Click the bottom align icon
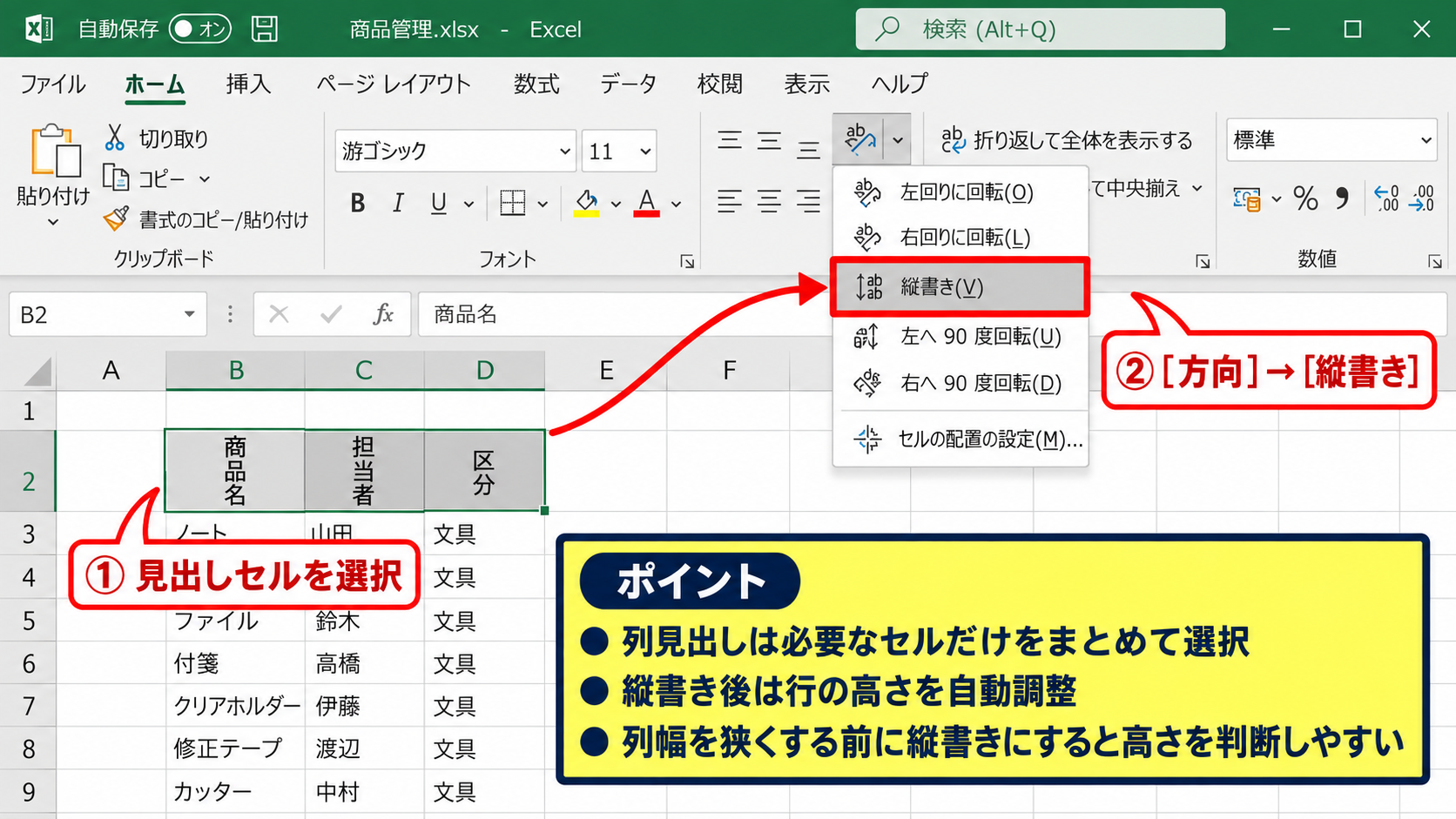 click(x=808, y=150)
